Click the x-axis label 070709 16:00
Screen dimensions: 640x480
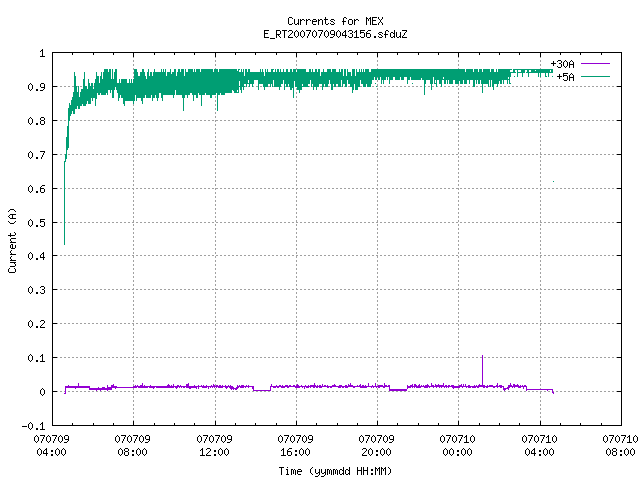coord(296,446)
